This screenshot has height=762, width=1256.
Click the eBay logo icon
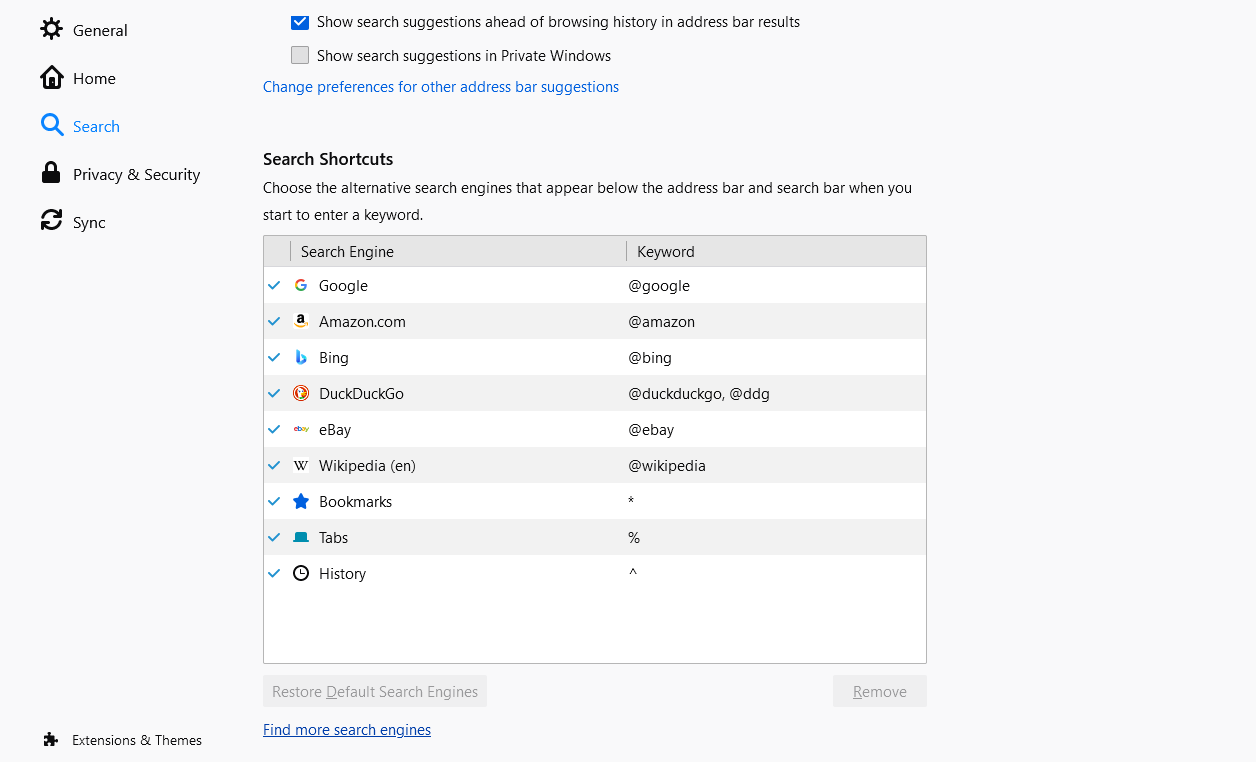(300, 429)
